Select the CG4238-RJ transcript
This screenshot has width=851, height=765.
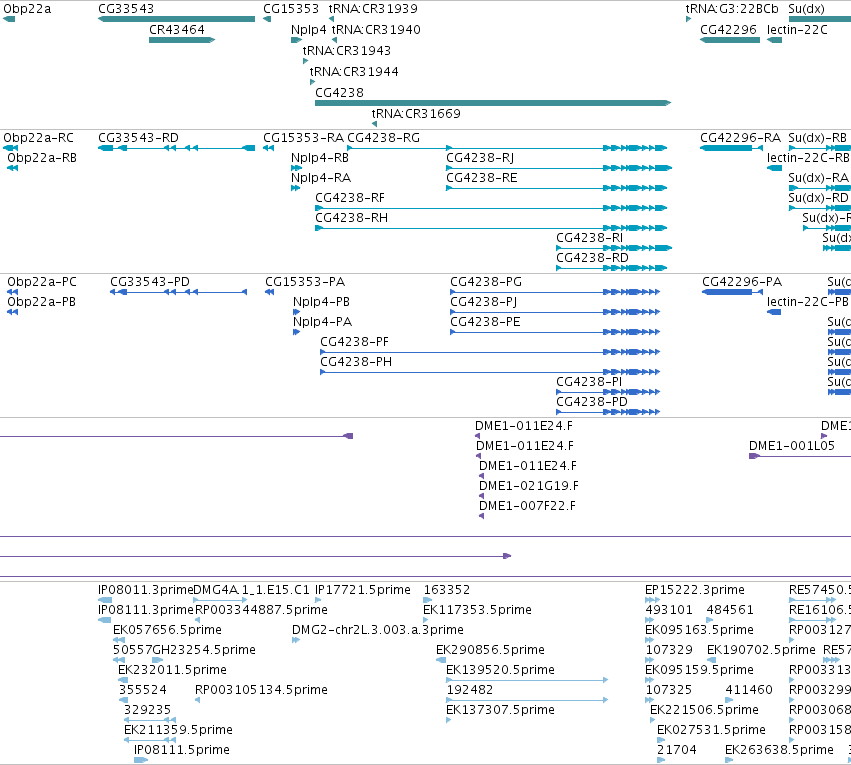pos(559,168)
